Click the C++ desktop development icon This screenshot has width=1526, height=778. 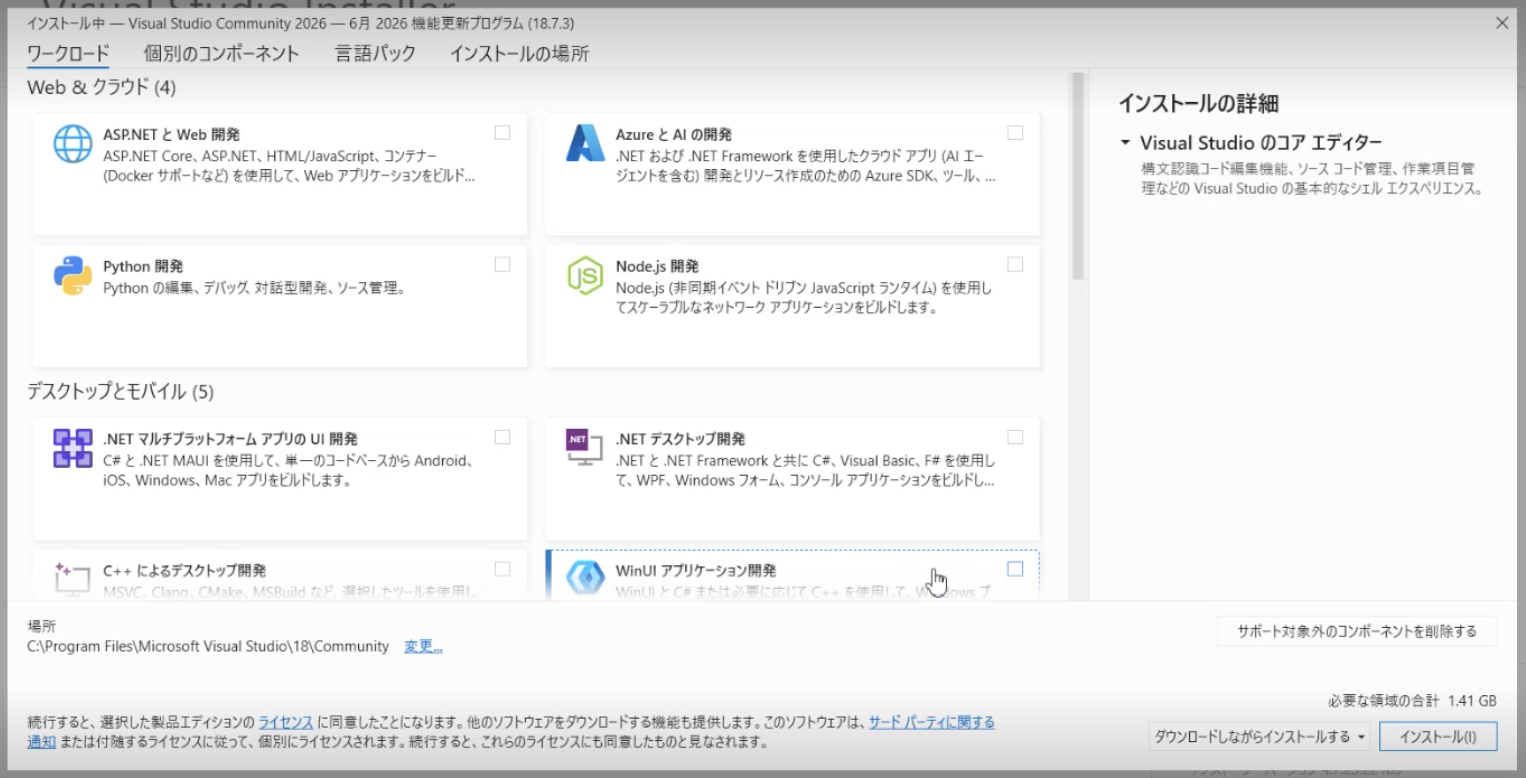point(73,580)
